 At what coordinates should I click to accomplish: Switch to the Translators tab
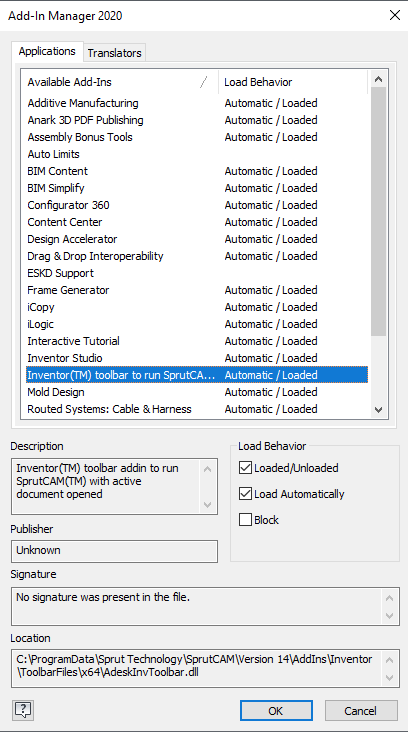114,53
